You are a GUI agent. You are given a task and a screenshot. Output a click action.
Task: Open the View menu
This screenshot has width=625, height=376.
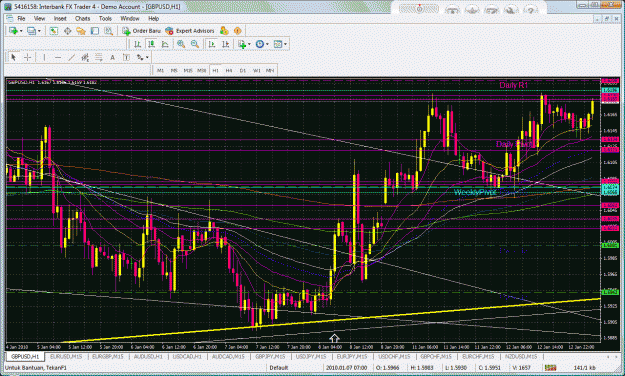pyautogui.click(x=39, y=18)
